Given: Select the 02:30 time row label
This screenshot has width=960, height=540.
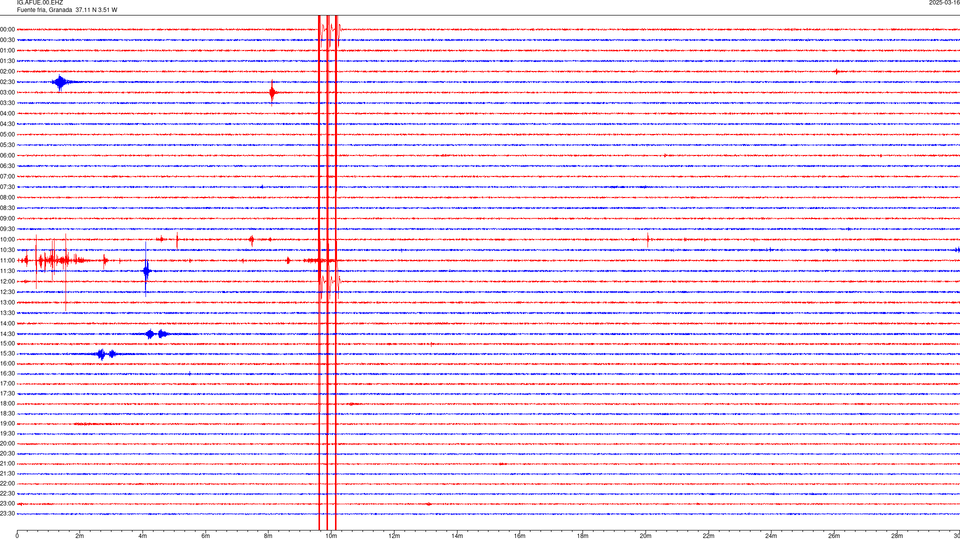Looking at the screenshot, I should (x=7, y=82).
